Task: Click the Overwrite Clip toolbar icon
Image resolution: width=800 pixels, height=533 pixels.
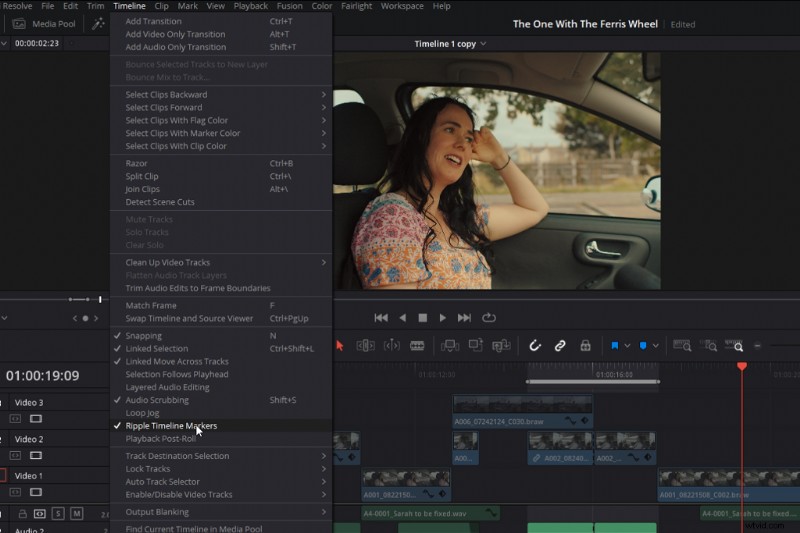Action: pyautogui.click(x=476, y=345)
